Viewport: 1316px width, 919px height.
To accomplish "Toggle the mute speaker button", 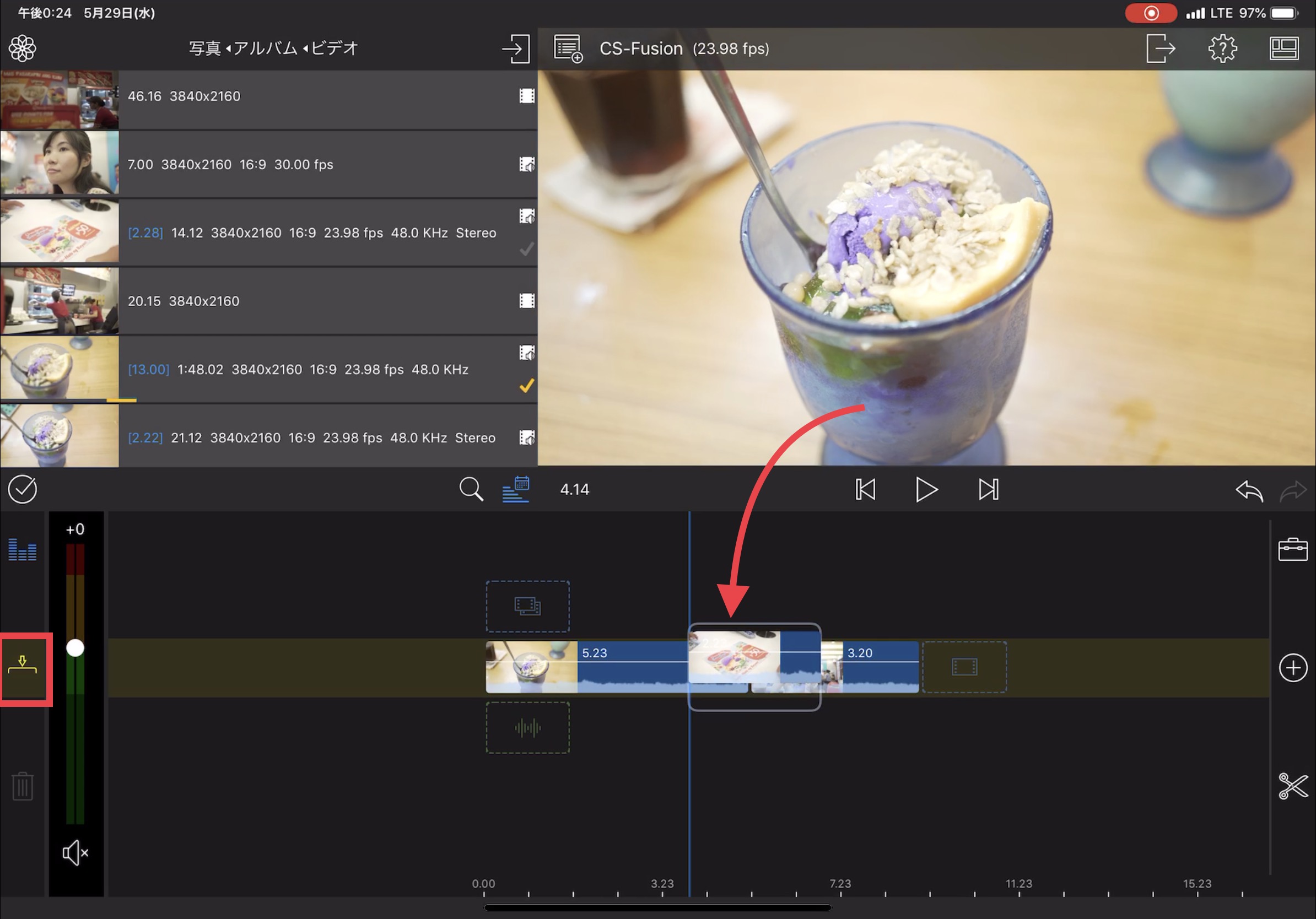I will pyautogui.click(x=75, y=852).
